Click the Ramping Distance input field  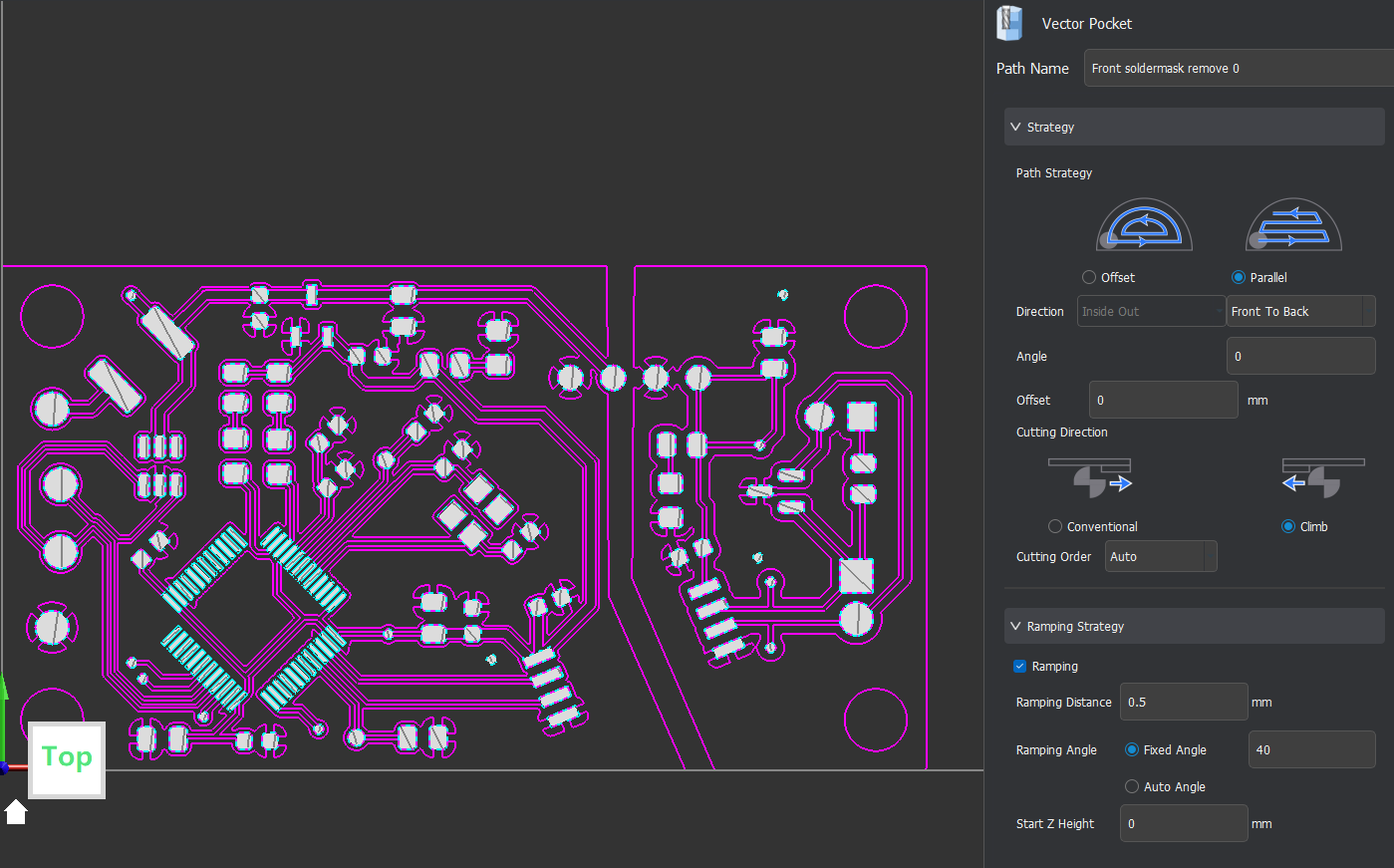tap(1183, 702)
